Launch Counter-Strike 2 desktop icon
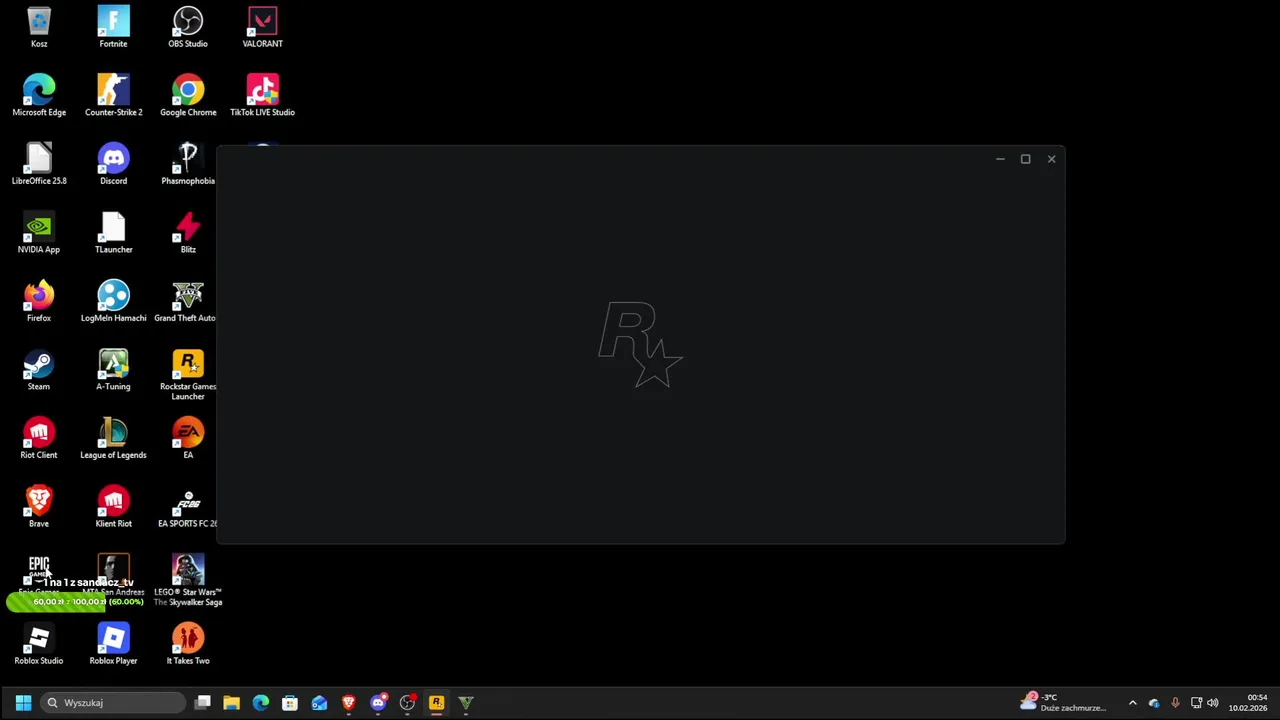1280x720 pixels. click(113, 95)
